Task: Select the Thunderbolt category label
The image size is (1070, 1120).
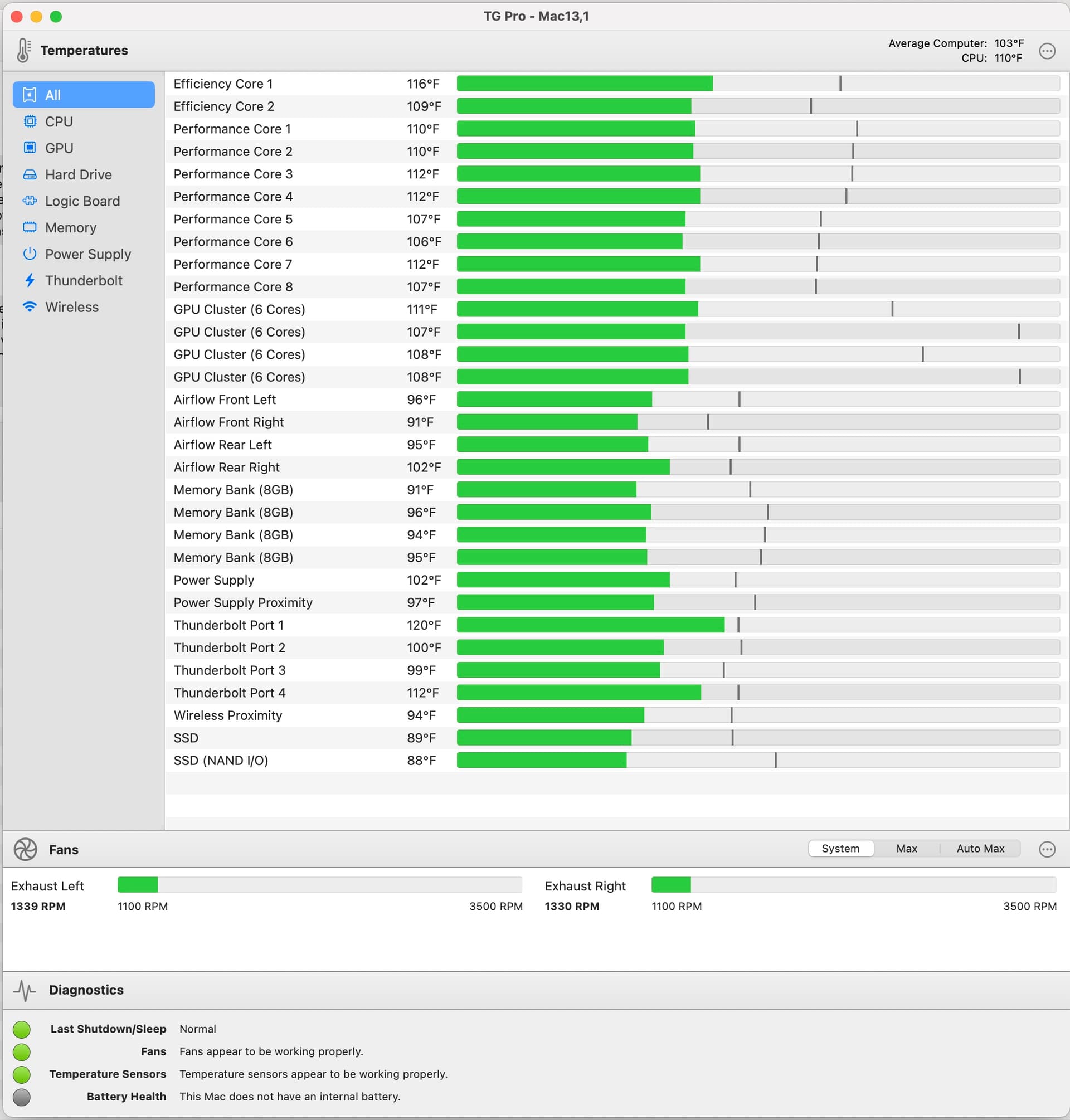Action: (84, 281)
